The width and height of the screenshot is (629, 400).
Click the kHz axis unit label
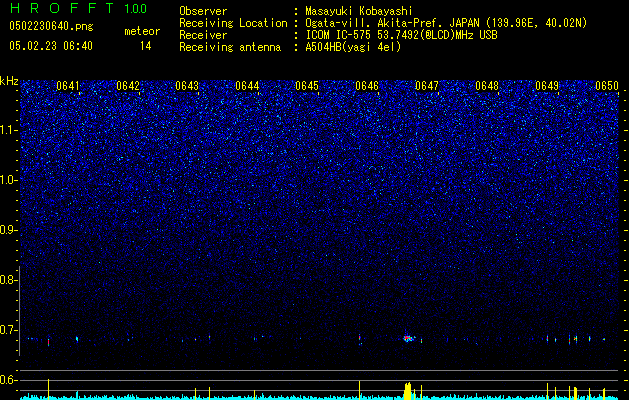coord(9,81)
